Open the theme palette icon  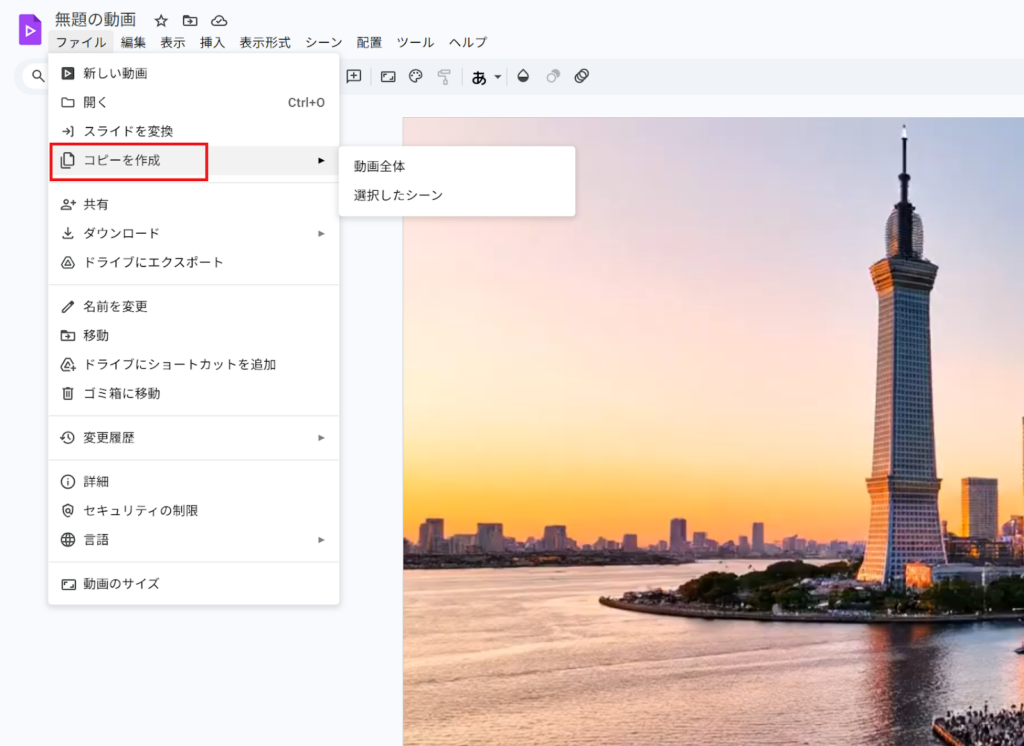coord(415,76)
